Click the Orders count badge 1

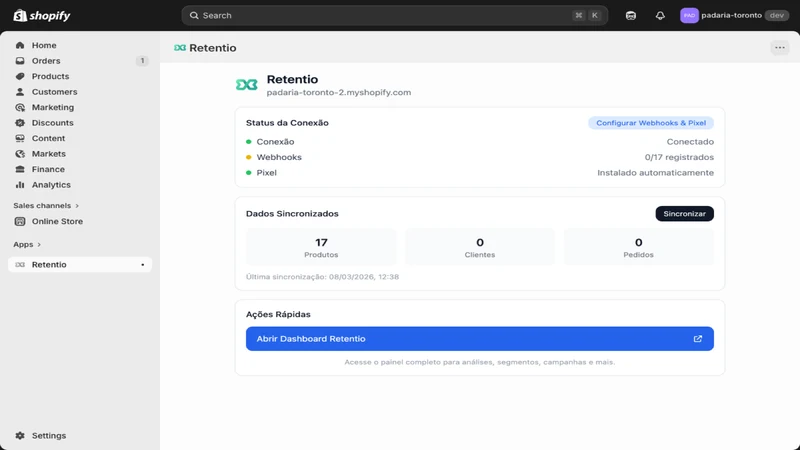pyautogui.click(x=142, y=61)
